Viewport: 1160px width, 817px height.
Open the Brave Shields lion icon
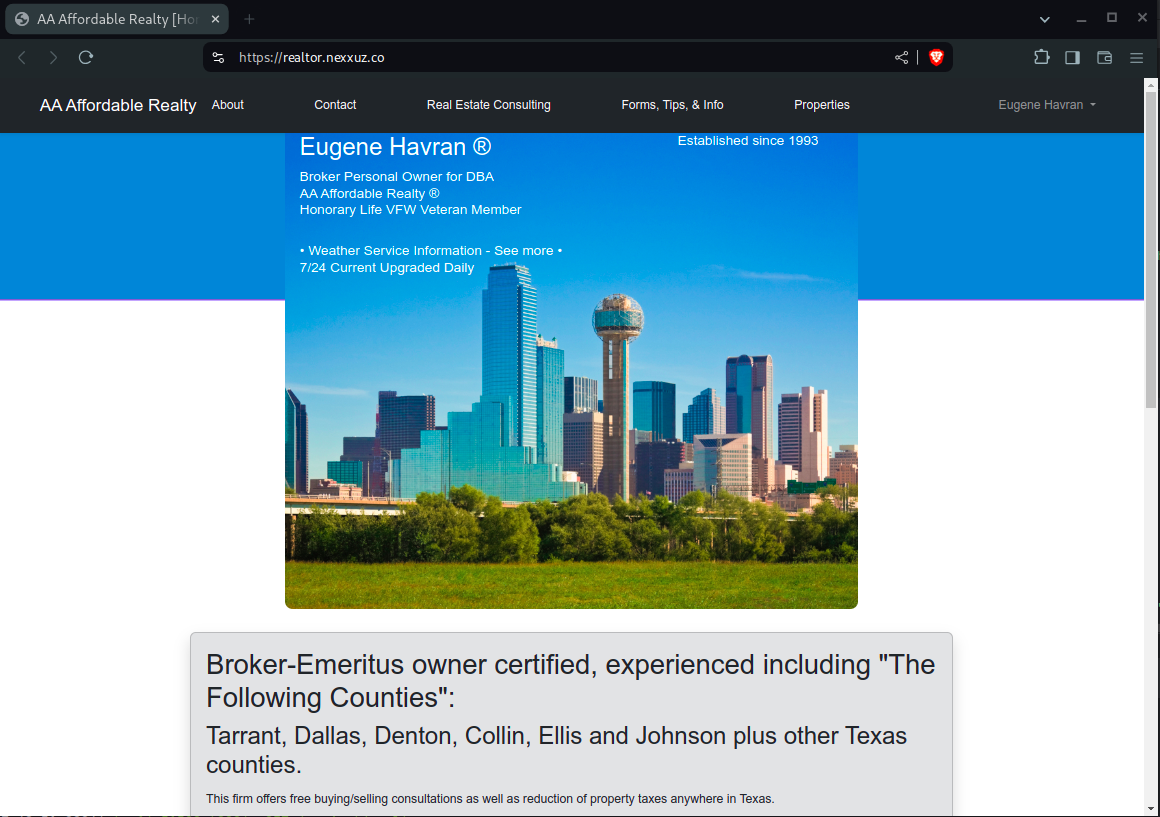click(x=936, y=58)
